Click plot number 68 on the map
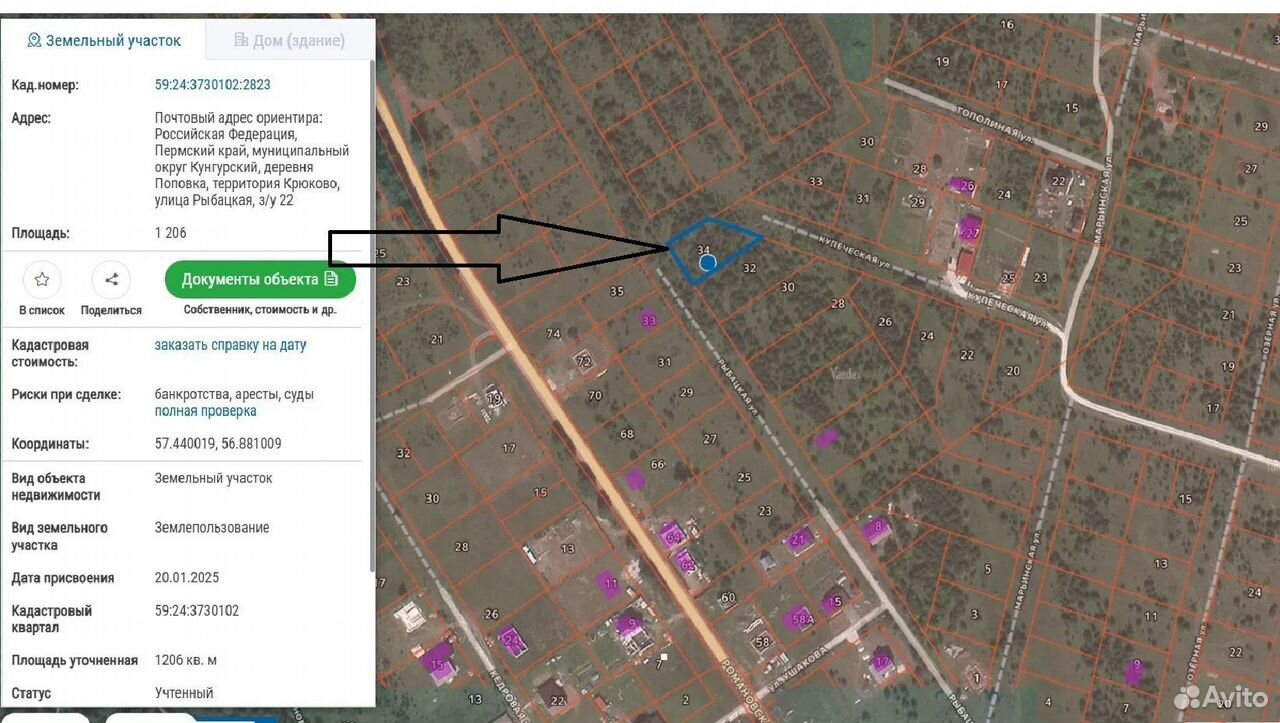Viewport: 1280px width, 723px height. click(627, 434)
